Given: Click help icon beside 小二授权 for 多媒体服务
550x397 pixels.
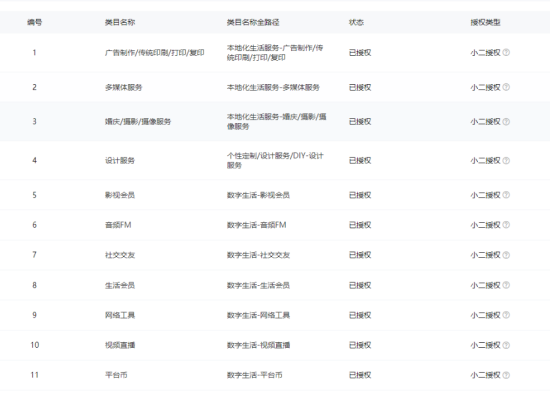Looking at the screenshot, I should coord(506,87).
